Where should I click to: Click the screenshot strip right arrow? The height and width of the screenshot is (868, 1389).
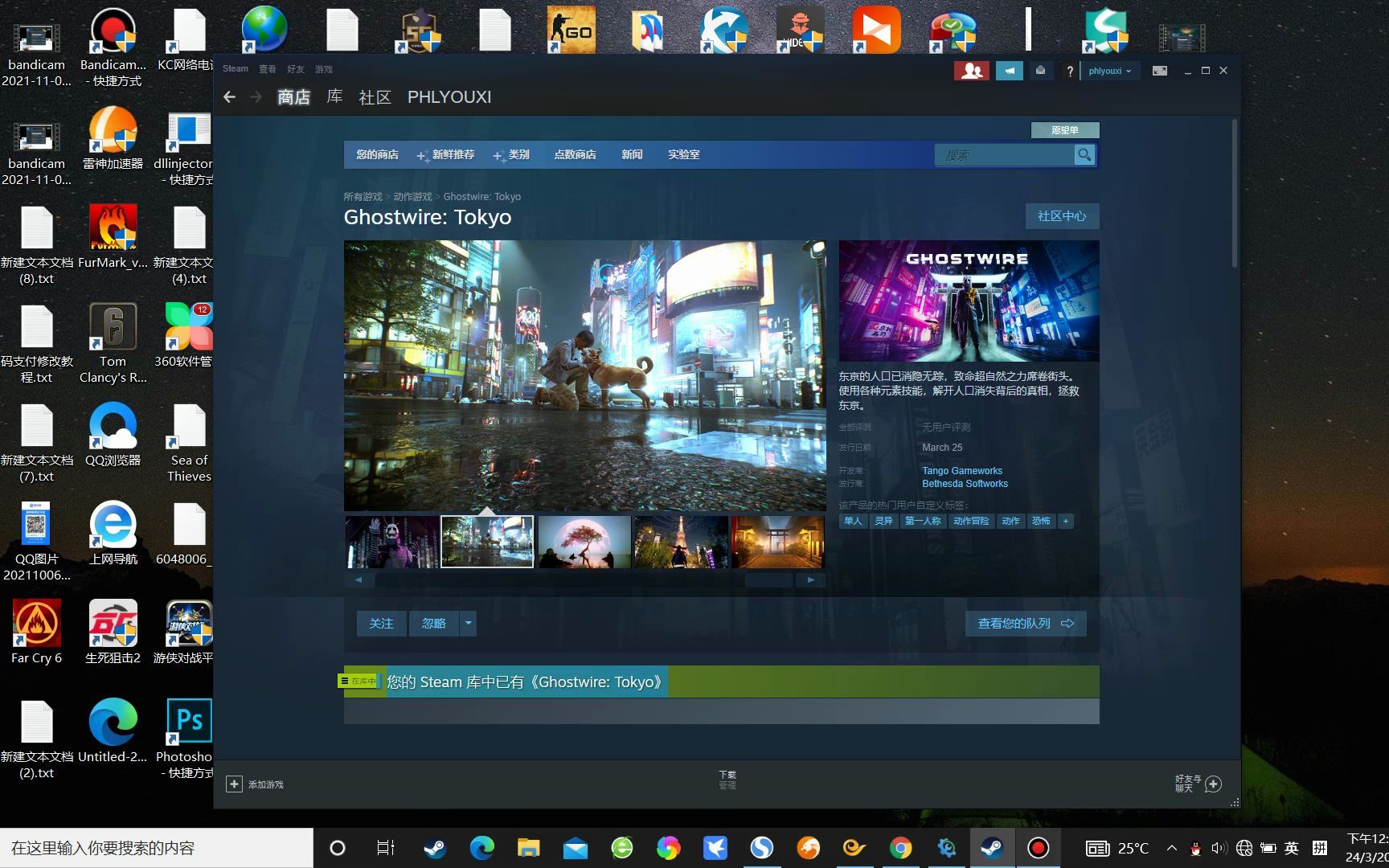[x=811, y=579]
